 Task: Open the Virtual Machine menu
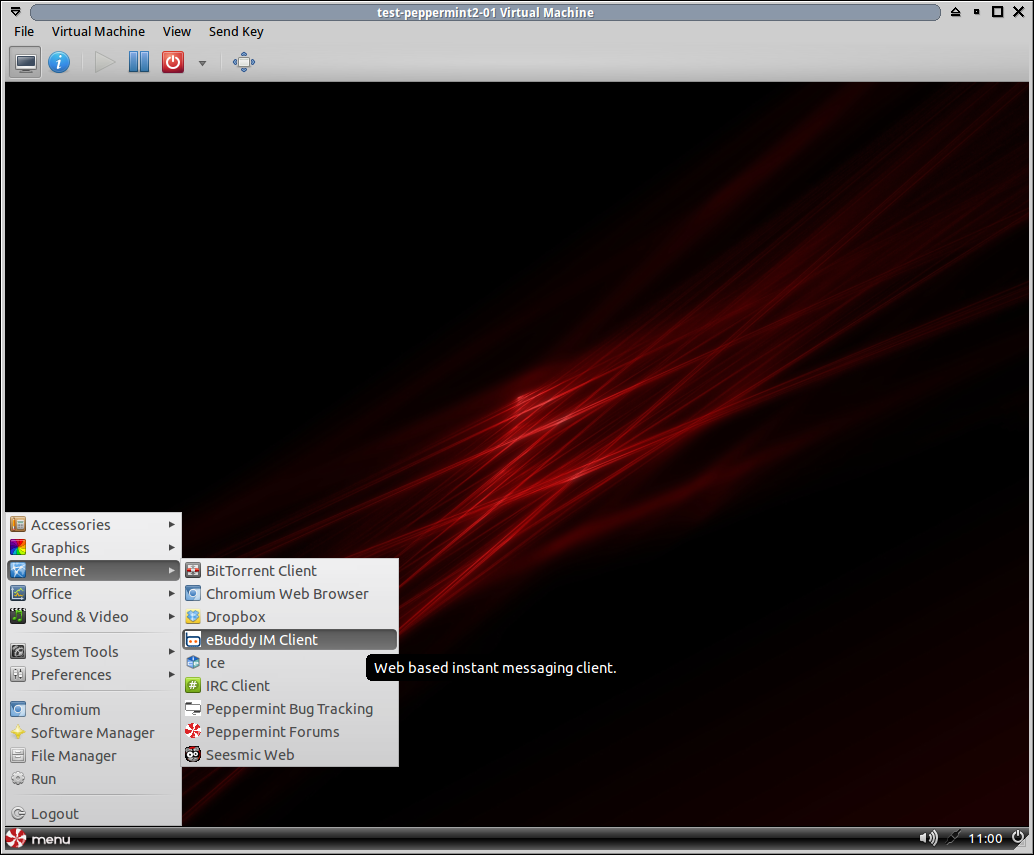98,32
